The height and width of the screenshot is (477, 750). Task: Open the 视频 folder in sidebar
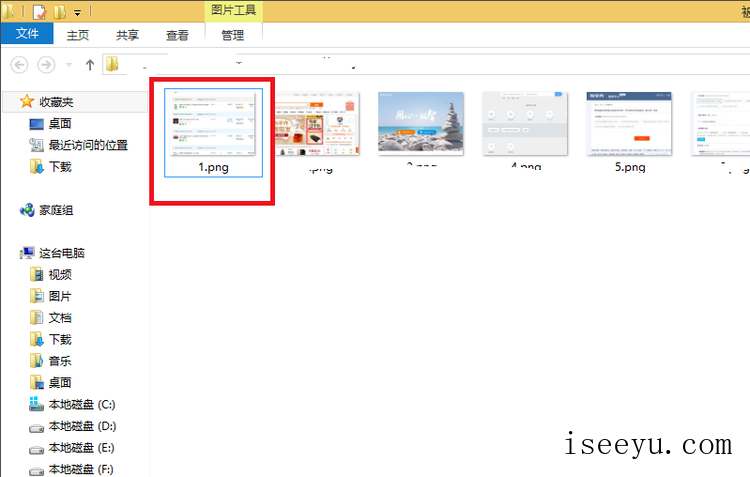(60, 275)
